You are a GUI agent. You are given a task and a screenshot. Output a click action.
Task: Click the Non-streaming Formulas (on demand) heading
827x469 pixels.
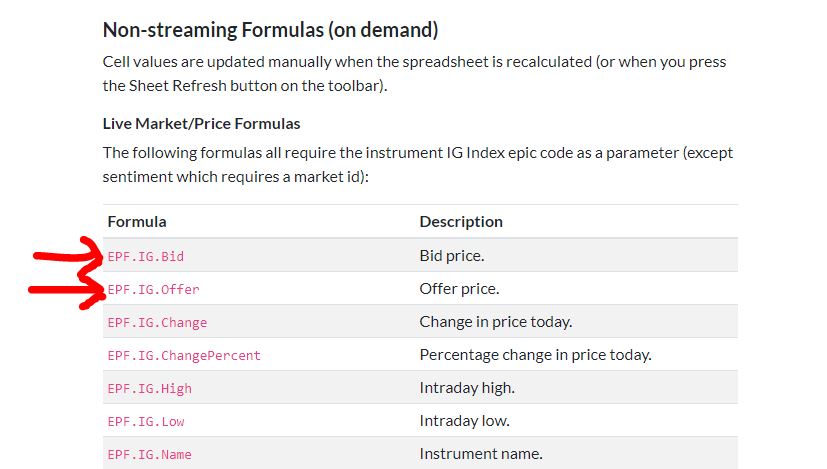(270, 30)
